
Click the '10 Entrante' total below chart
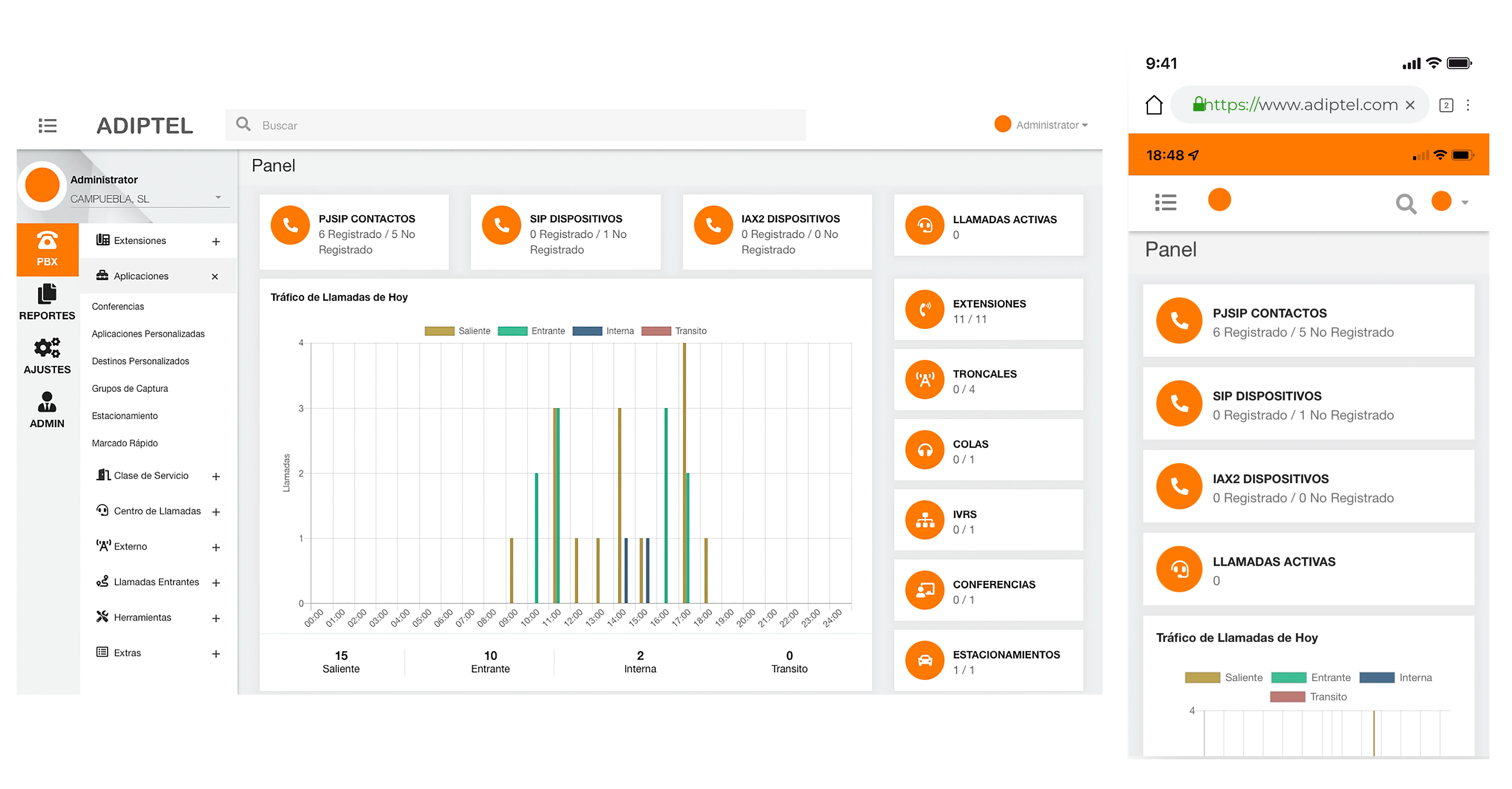(x=490, y=662)
